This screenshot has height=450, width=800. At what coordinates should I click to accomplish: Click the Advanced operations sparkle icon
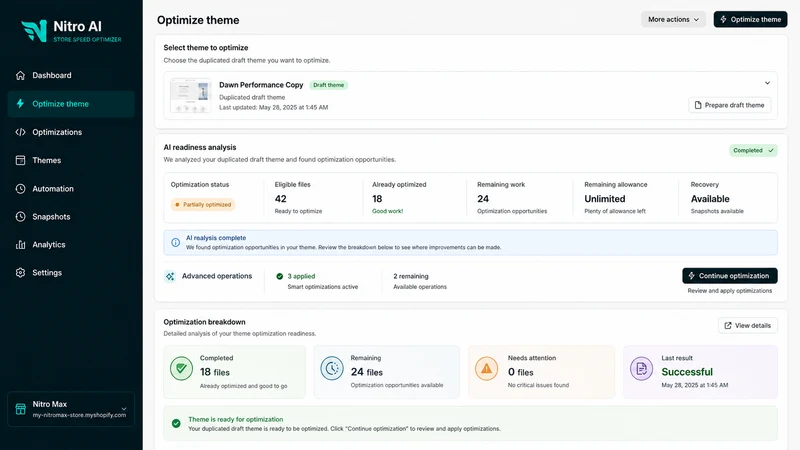tap(170, 277)
